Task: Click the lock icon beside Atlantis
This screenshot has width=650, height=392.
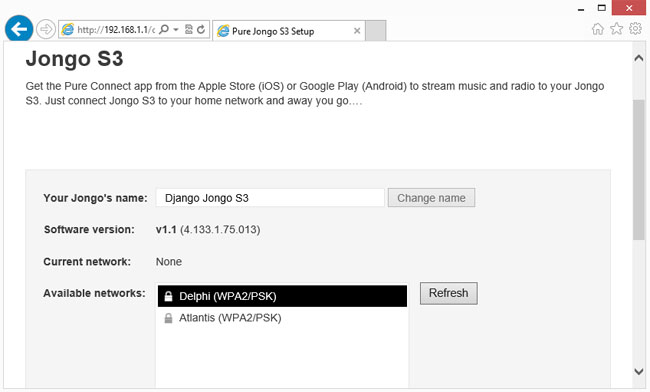Action: pos(168,318)
